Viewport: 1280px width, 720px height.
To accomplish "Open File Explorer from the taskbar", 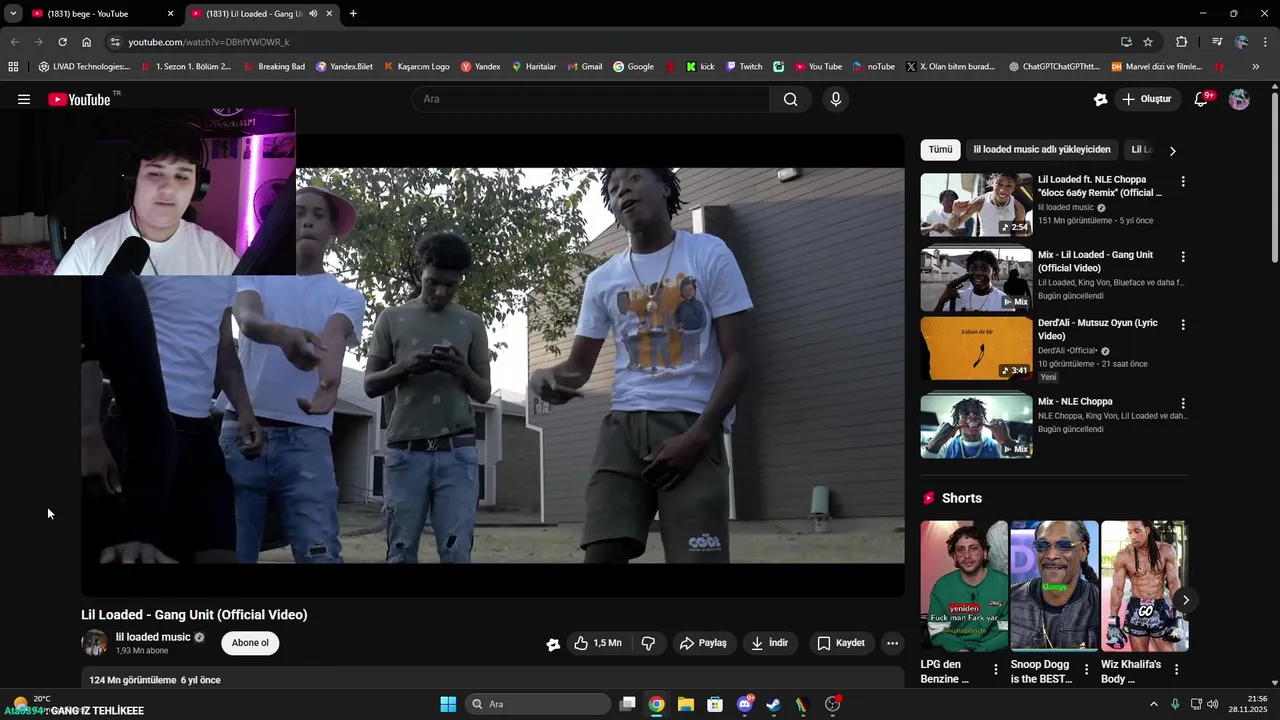I will click(685, 704).
